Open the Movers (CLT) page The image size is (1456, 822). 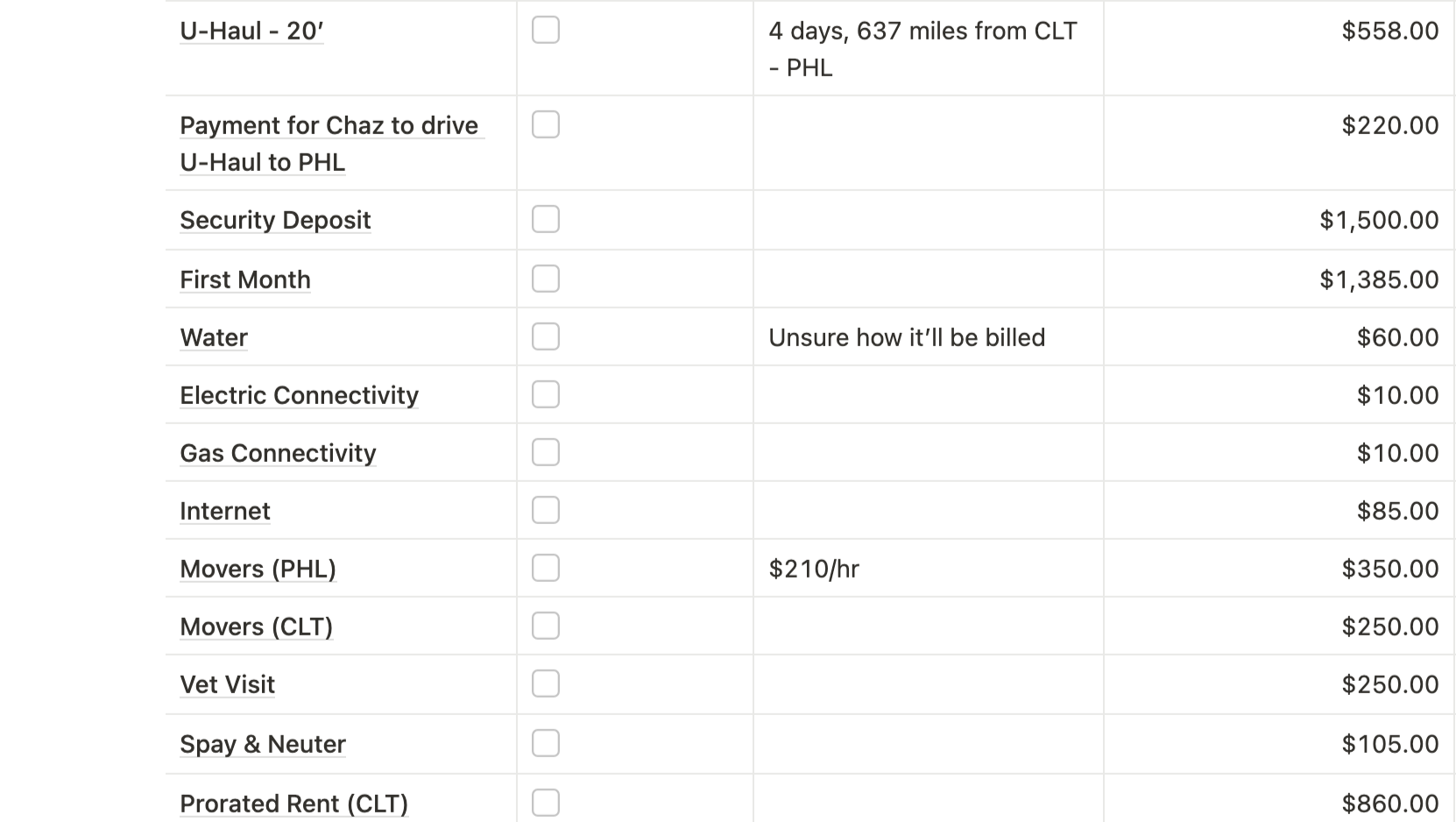[x=256, y=627]
